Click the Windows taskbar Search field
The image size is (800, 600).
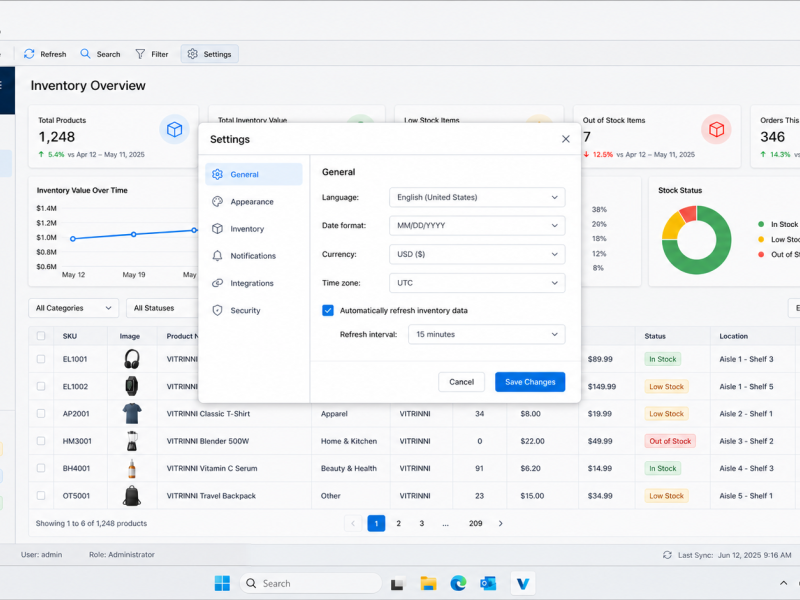click(x=311, y=583)
